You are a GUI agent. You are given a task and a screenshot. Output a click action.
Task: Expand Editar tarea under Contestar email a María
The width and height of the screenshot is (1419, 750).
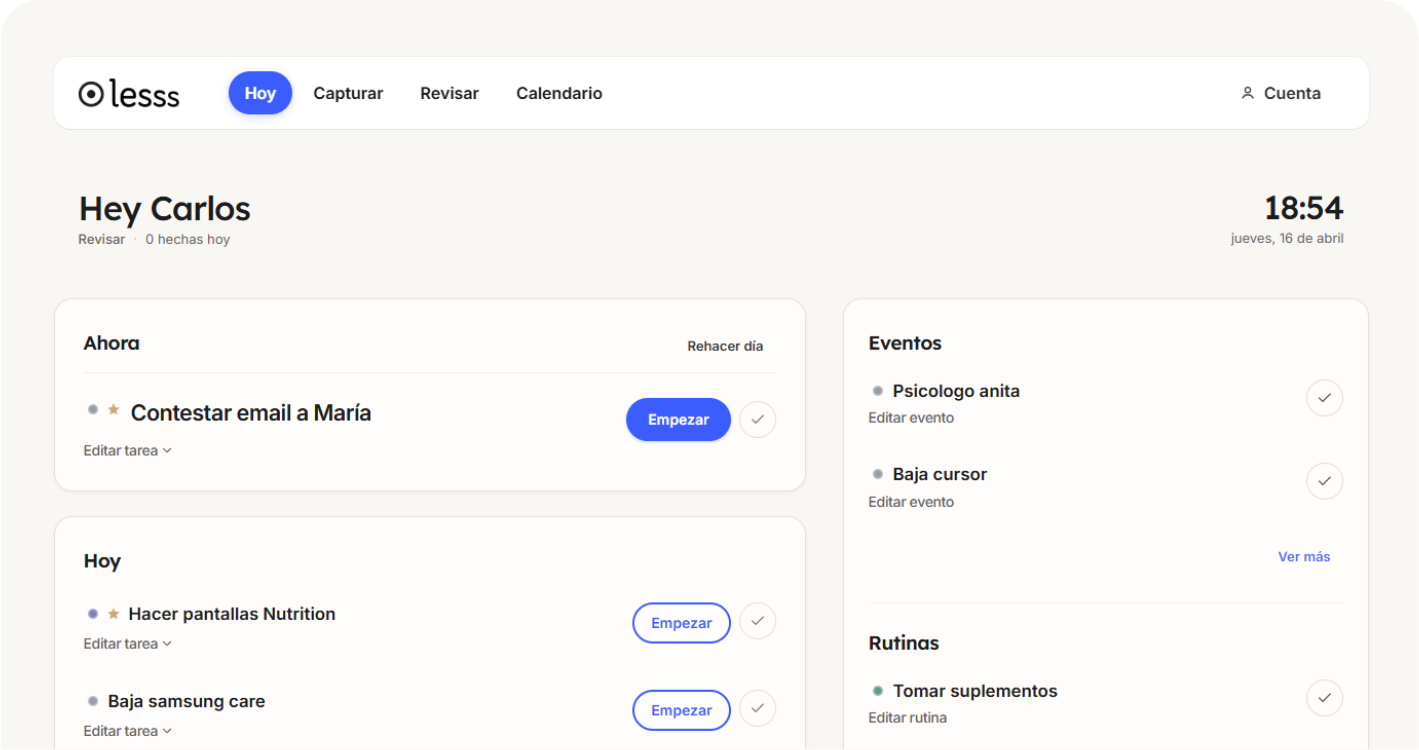pos(128,451)
